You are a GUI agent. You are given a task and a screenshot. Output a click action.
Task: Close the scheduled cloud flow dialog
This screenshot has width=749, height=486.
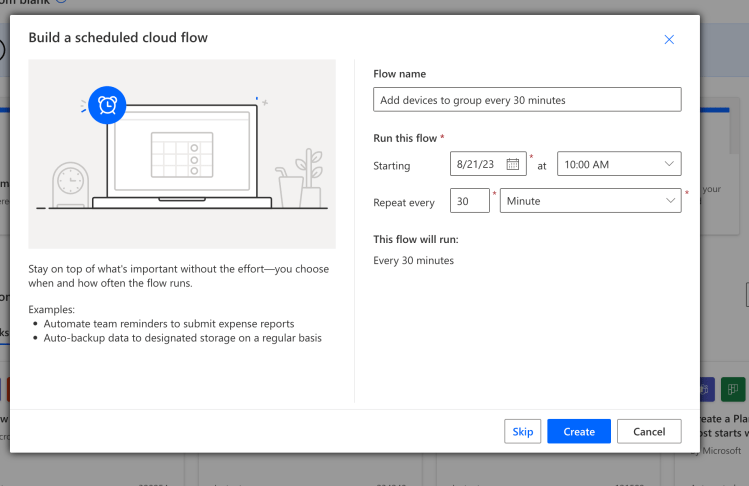[669, 39]
